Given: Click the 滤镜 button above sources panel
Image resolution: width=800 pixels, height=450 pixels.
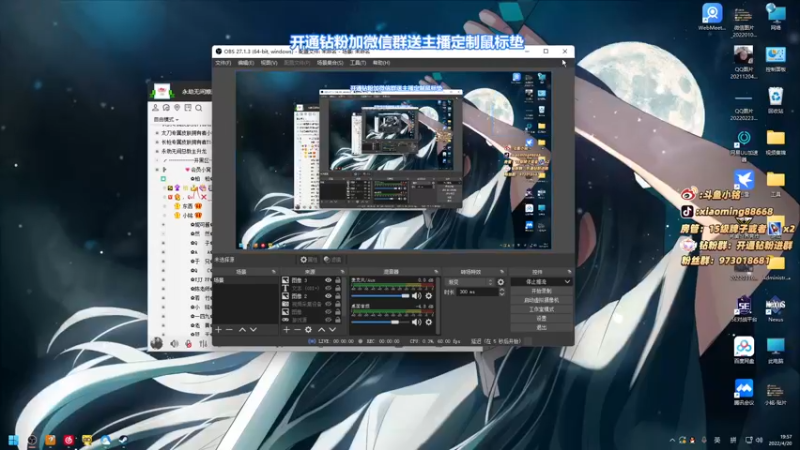Looking at the screenshot, I should click(x=333, y=260).
